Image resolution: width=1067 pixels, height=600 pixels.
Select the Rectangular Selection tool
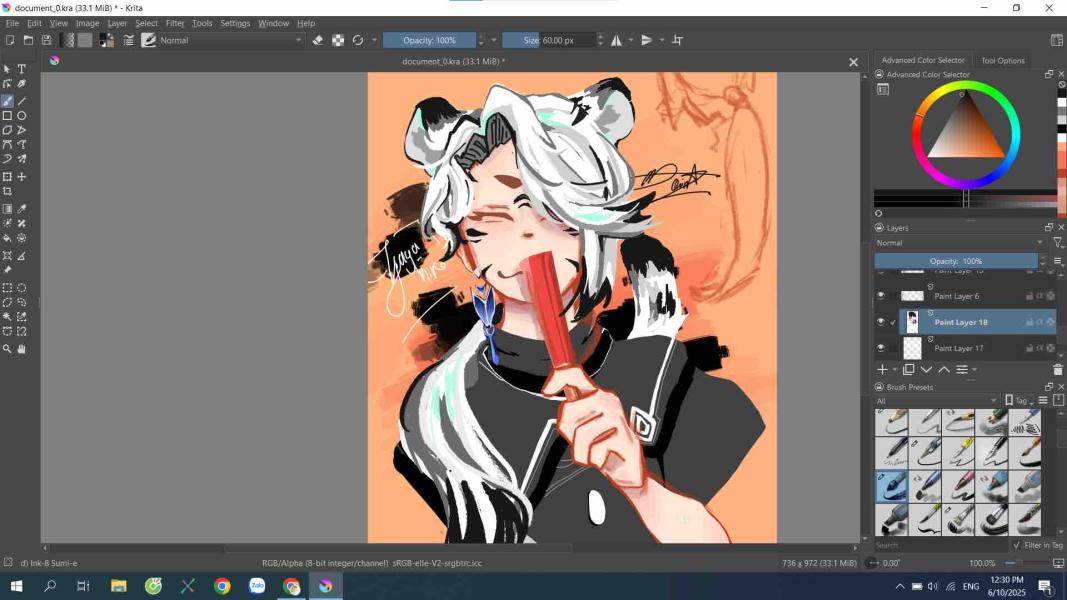pos(7,288)
